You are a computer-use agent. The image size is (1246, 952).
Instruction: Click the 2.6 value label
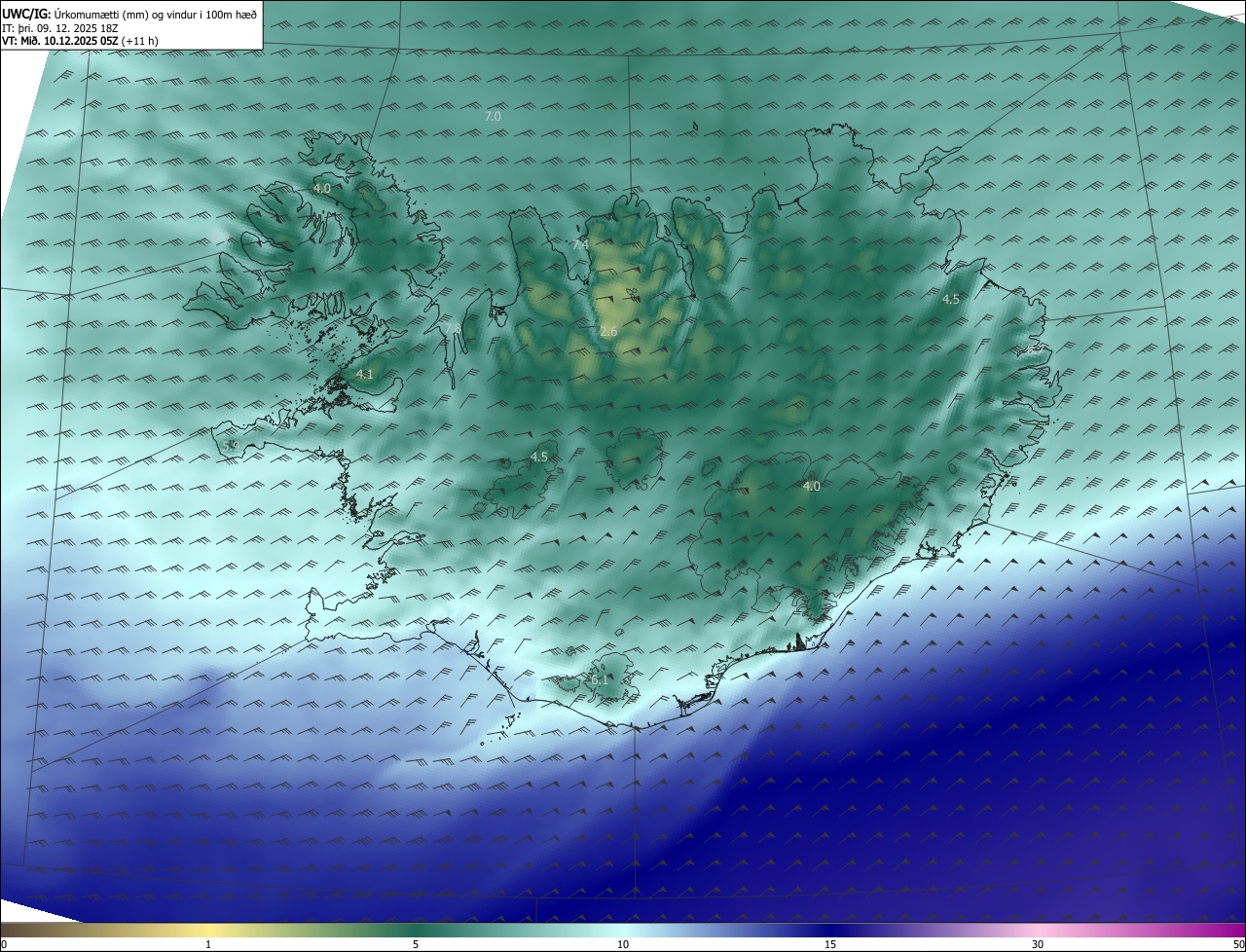608,332
